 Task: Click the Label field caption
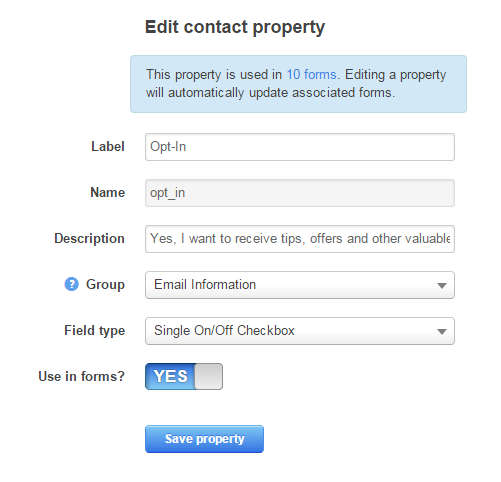tap(108, 147)
